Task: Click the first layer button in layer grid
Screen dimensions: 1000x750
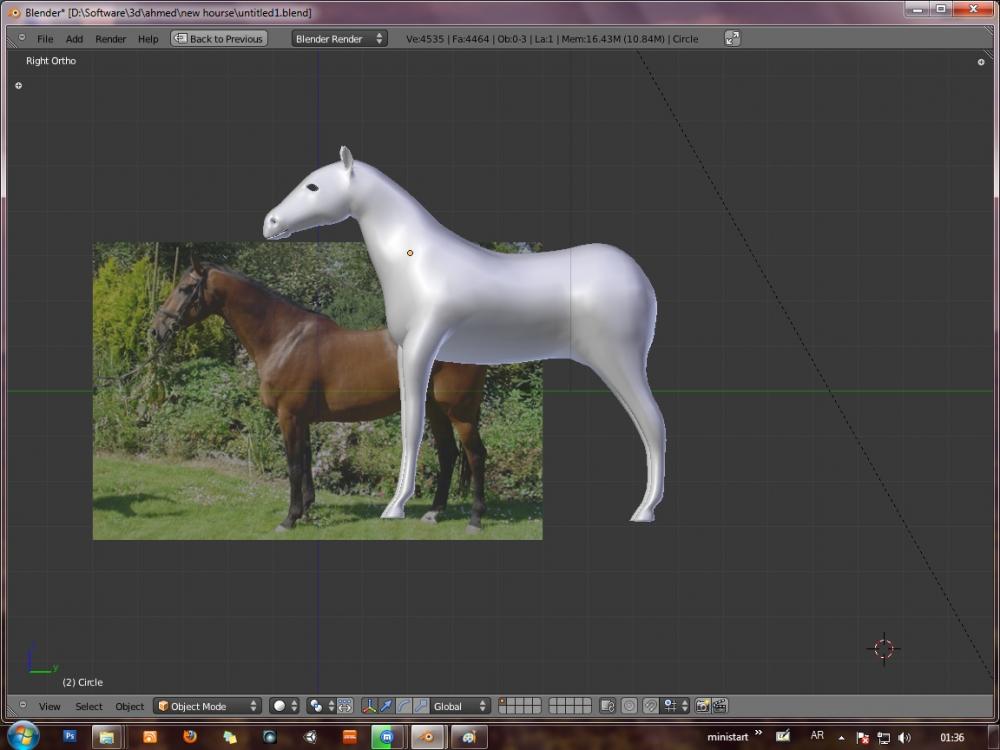Action: pos(504,702)
